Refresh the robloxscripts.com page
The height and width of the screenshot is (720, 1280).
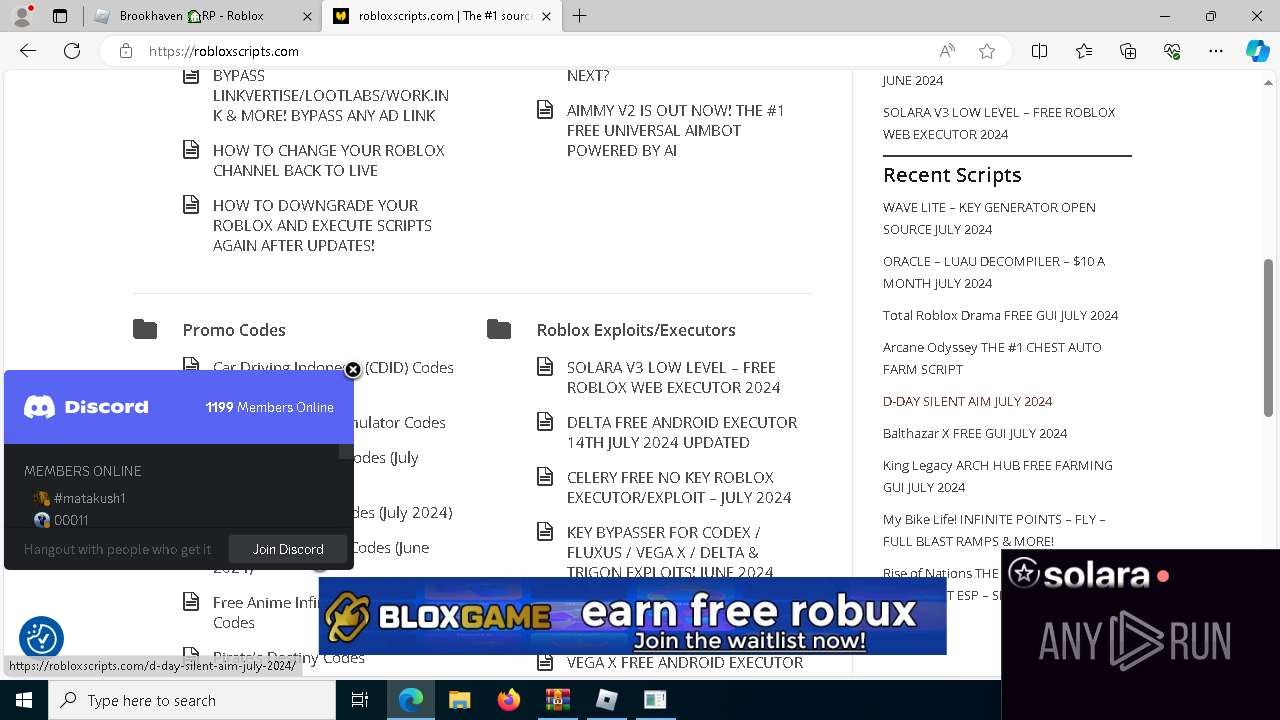pyautogui.click(x=72, y=51)
